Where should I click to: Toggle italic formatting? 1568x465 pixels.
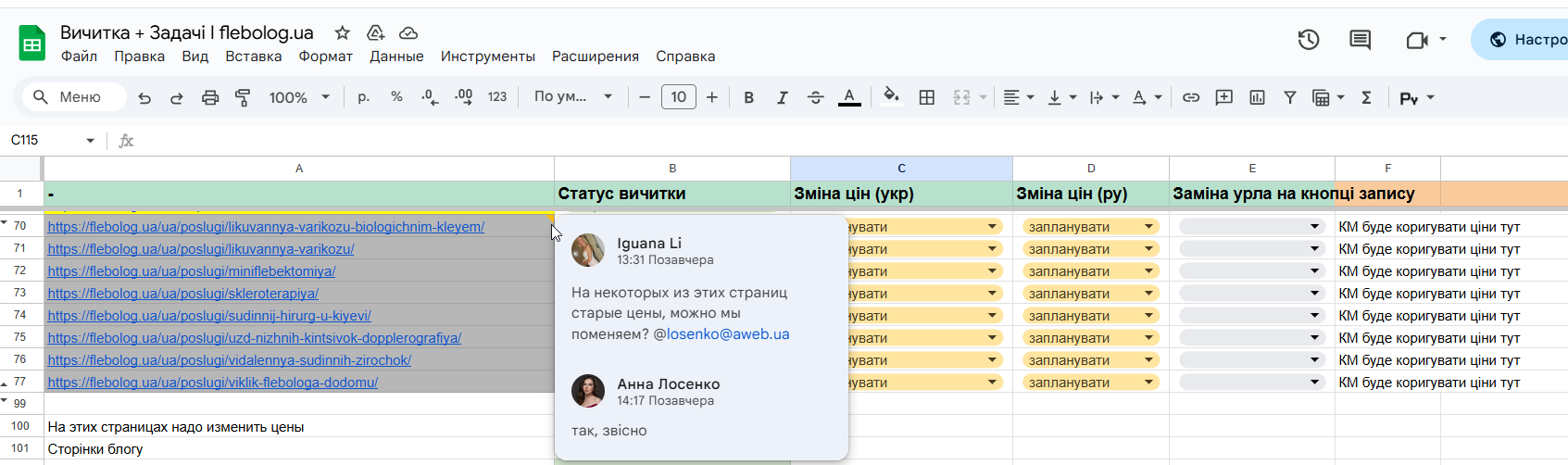click(782, 97)
